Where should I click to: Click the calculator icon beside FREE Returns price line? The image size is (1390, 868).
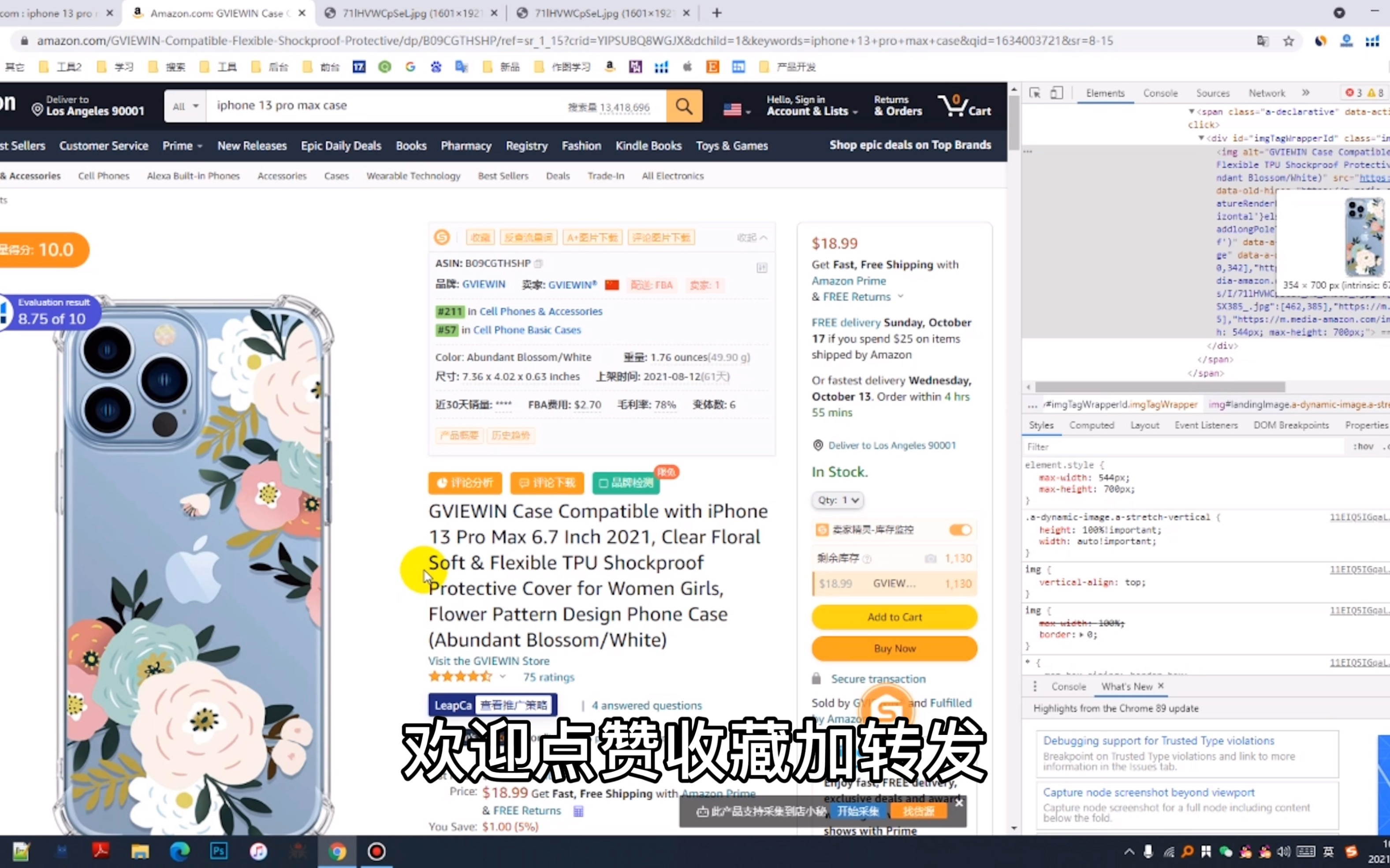(x=578, y=811)
